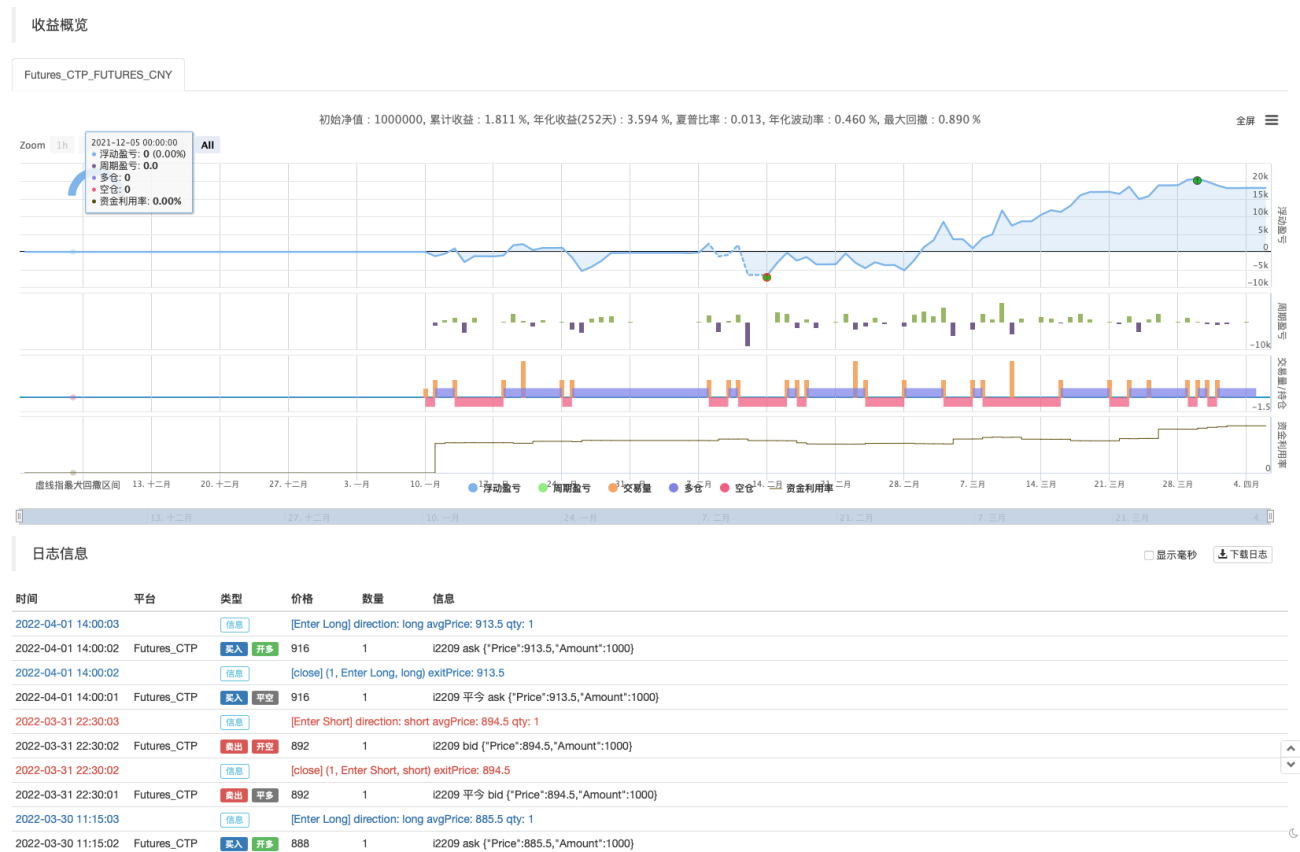1300x852 pixels.
Task: Toggle the 交易量 series in legend
Action: point(630,488)
